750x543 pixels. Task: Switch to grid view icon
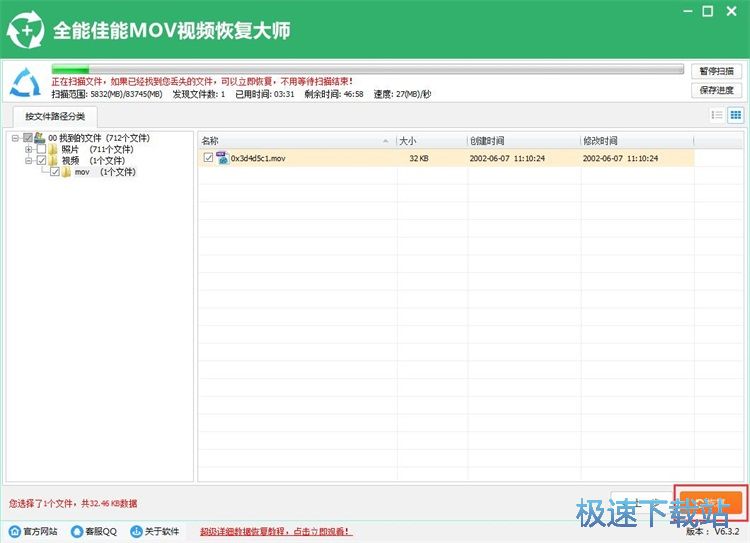(735, 115)
